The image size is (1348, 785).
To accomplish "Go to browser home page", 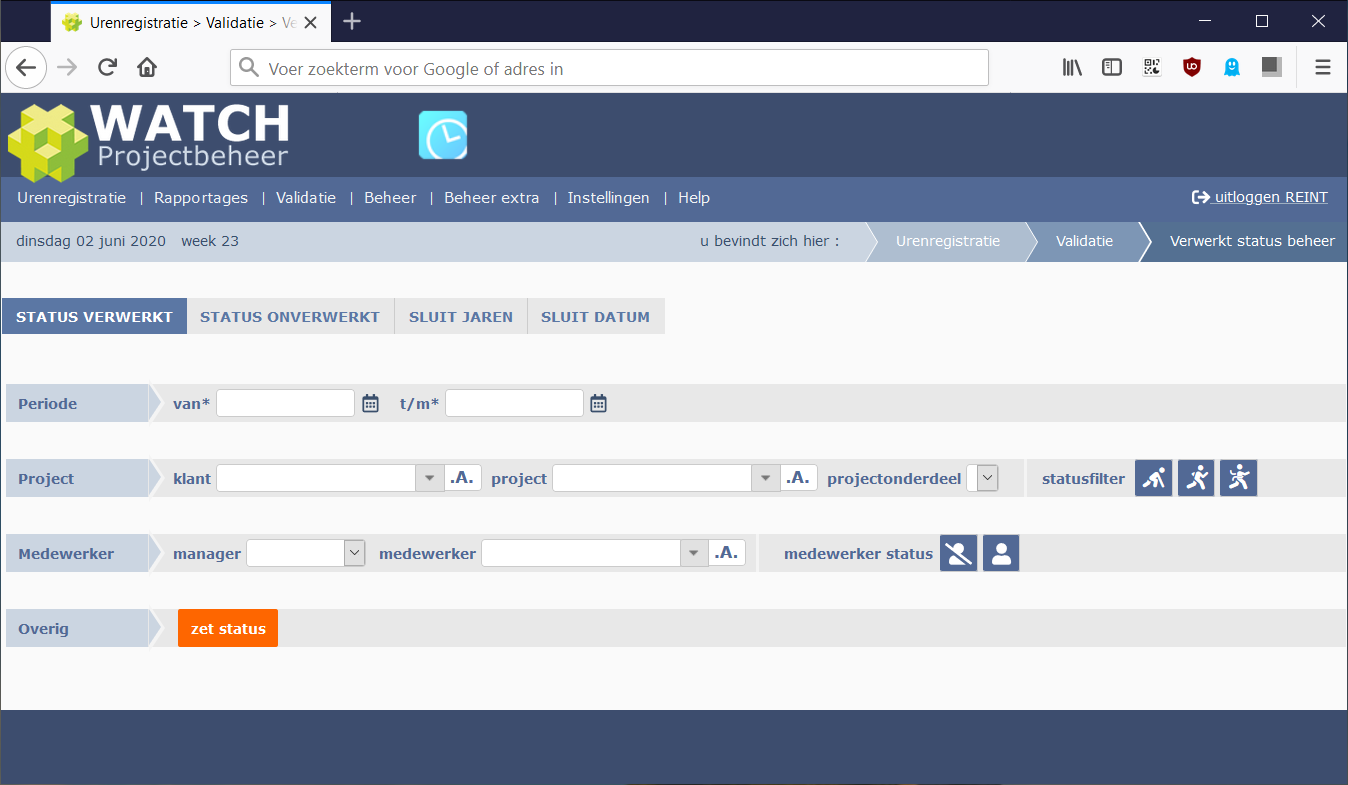I will point(147,68).
